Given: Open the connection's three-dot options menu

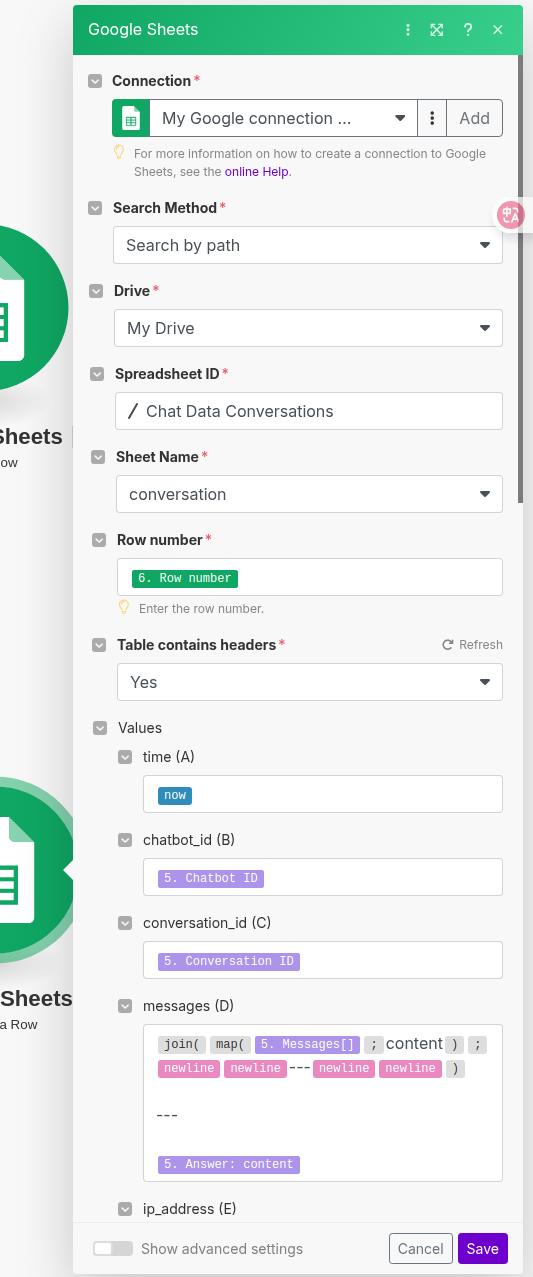Looking at the screenshot, I should coord(432,118).
